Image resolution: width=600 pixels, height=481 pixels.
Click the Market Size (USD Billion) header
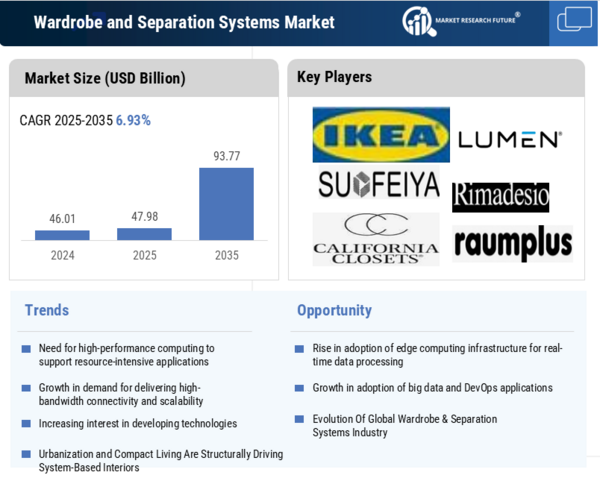105,78
